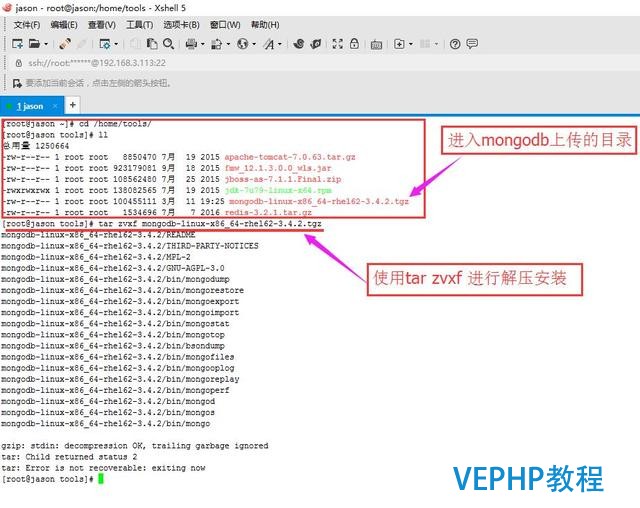Click the apache-tomcat-7.0.63.tar.gz filename
The height and width of the screenshot is (508, 640).
(x=290, y=157)
